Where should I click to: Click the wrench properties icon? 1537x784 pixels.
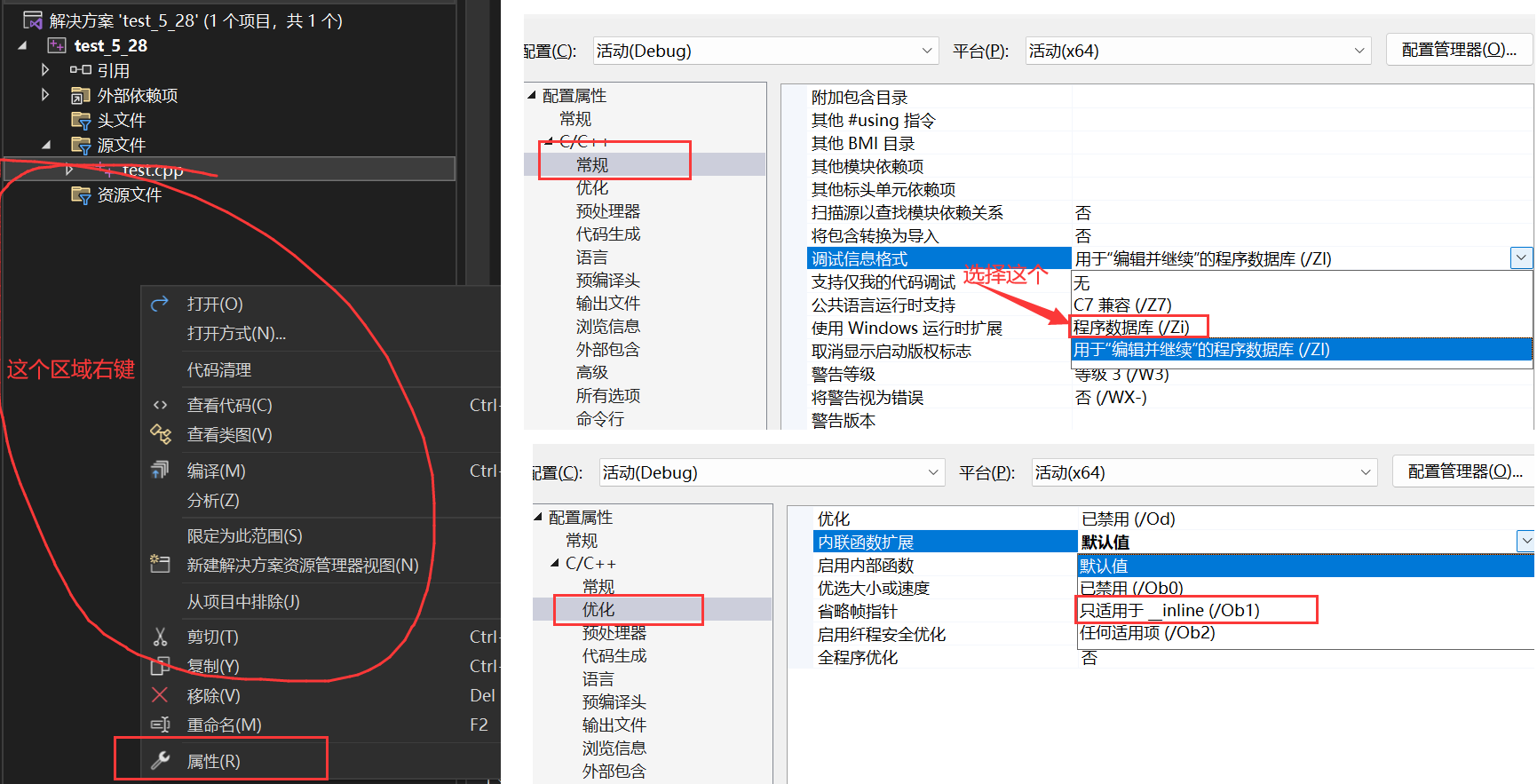160,760
